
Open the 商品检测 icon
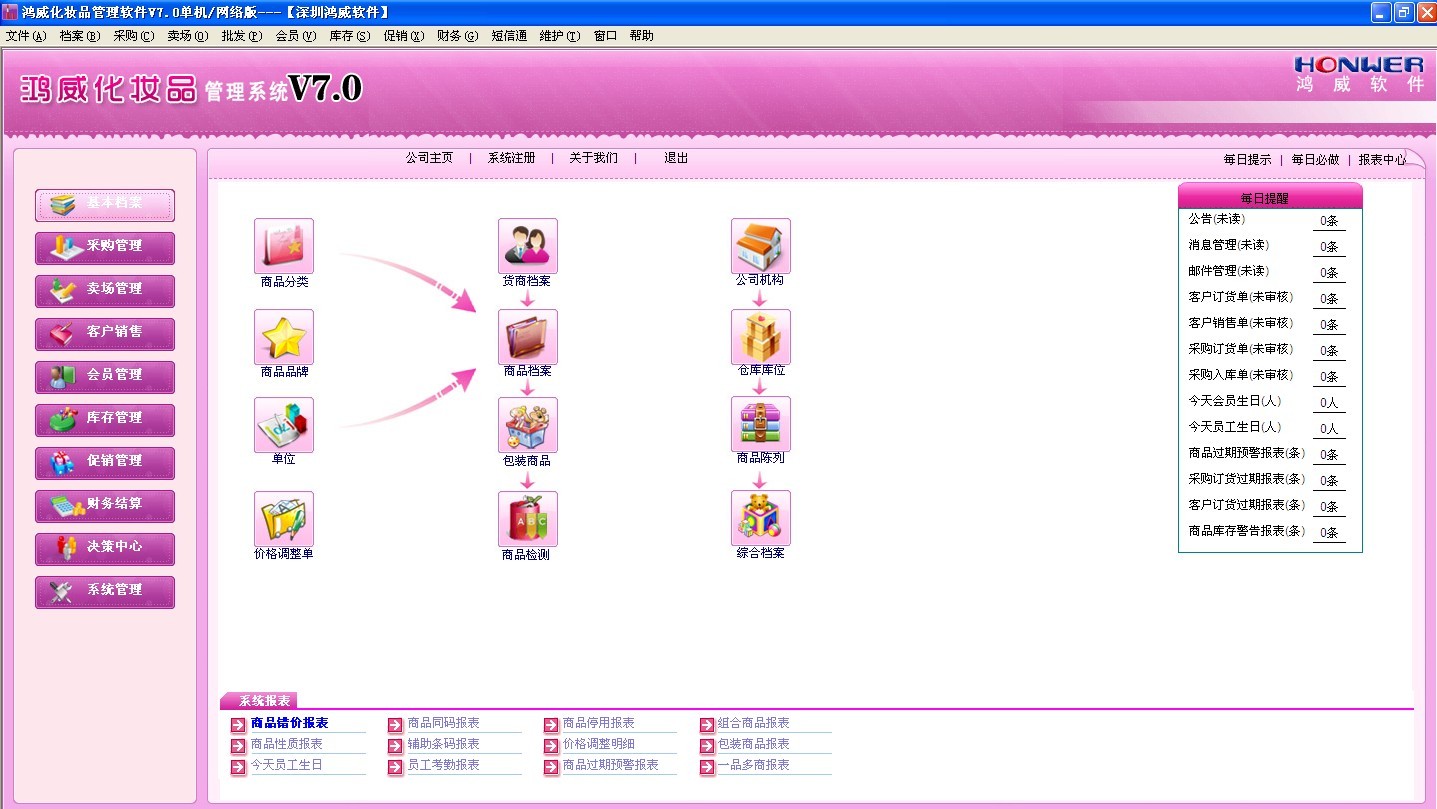[527, 519]
